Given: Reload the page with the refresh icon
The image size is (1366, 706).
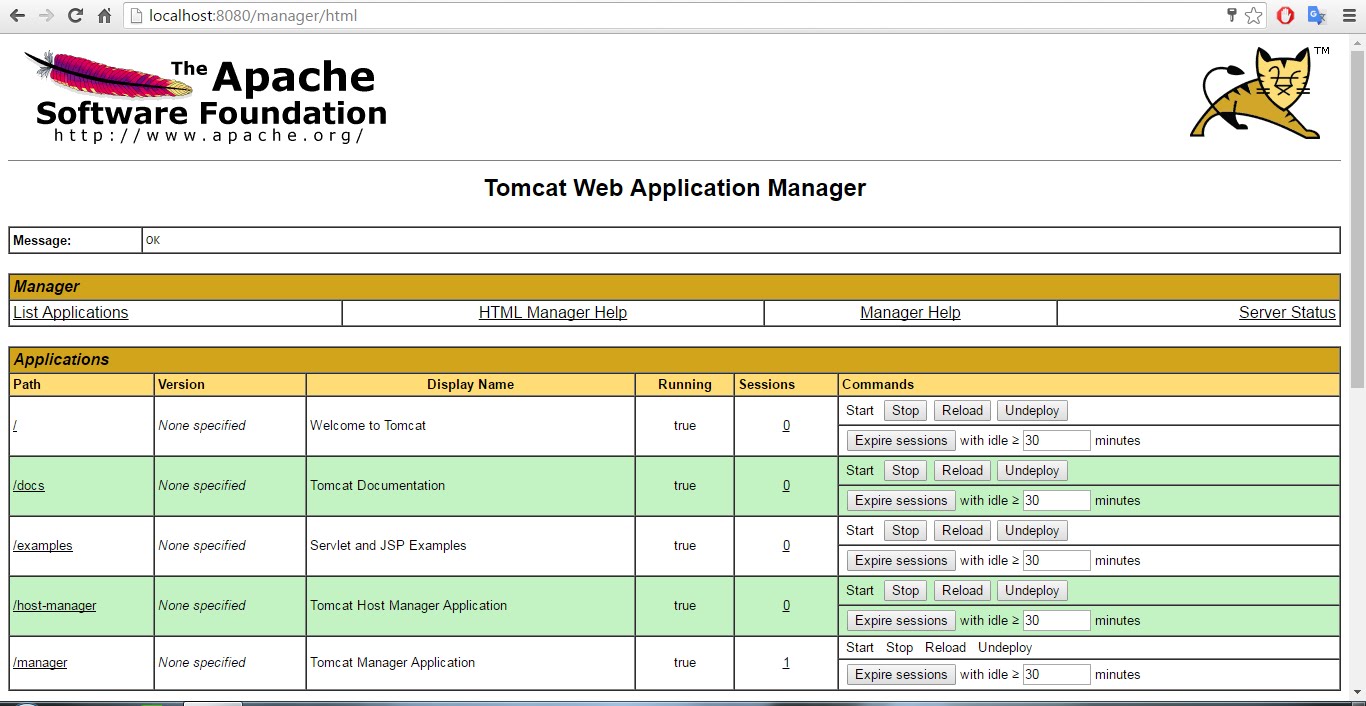Looking at the screenshot, I should point(75,16).
